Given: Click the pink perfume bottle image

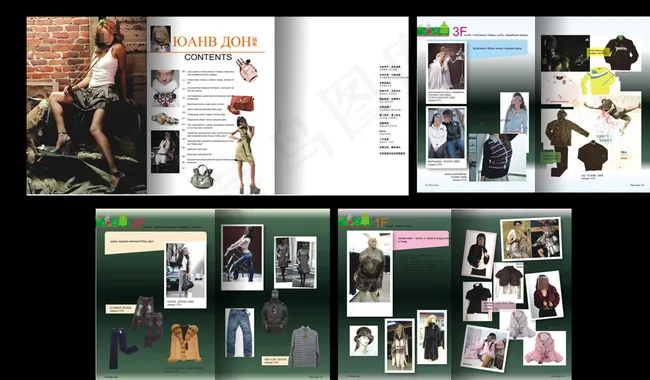Looking at the screenshot, I should tap(246, 70).
